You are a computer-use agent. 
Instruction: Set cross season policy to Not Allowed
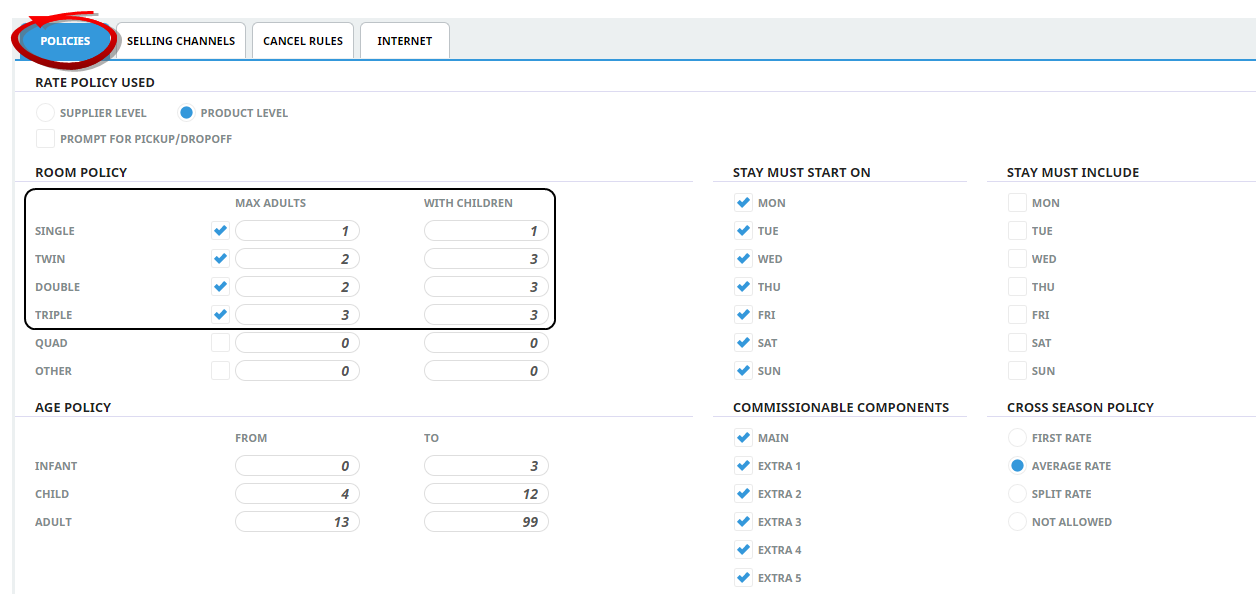click(x=1017, y=522)
